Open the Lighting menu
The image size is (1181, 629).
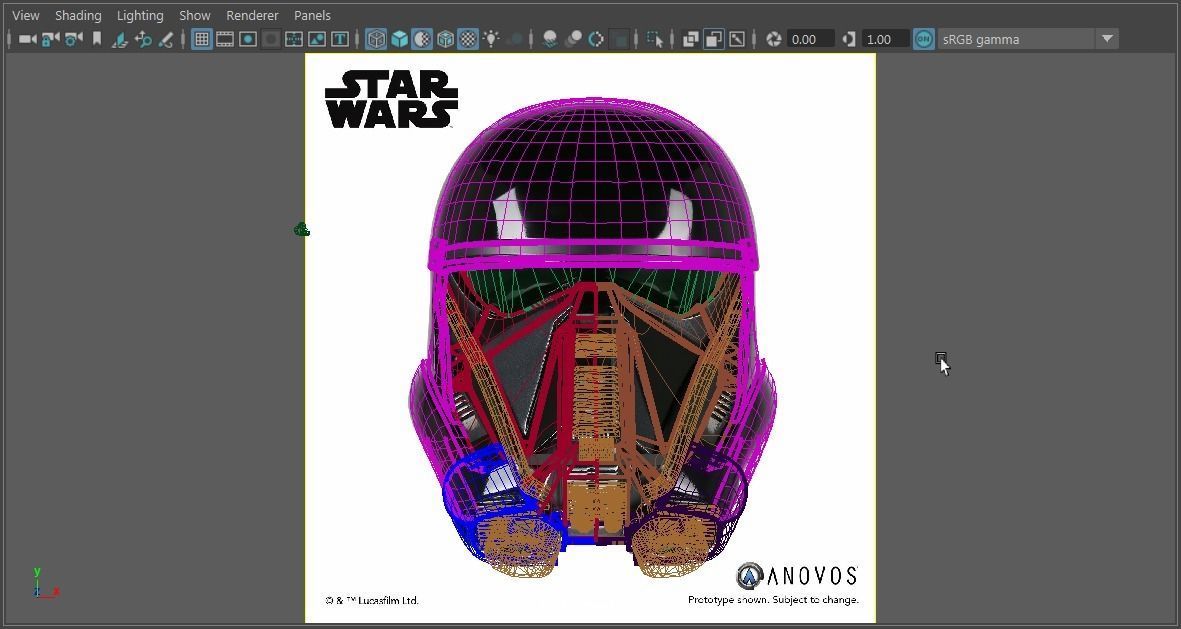coord(140,15)
